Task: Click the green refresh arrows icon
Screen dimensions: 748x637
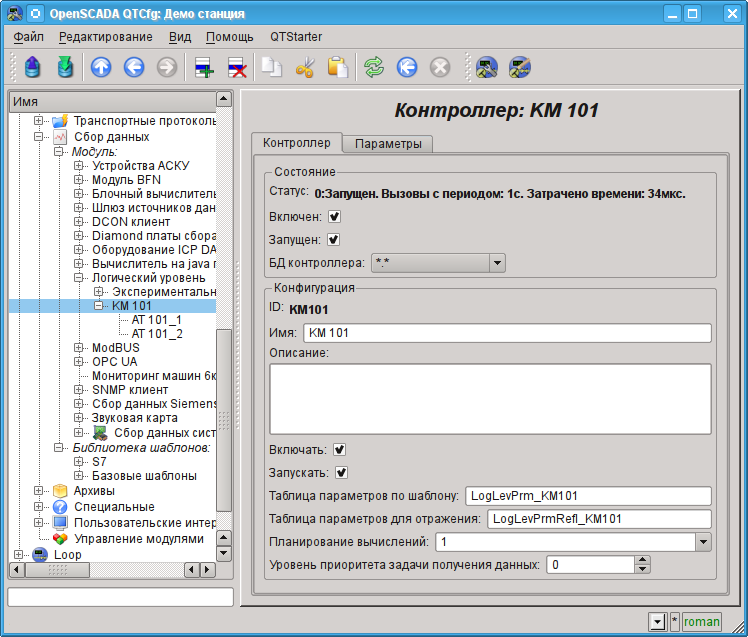Action: pyautogui.click(x=374, y=68)
